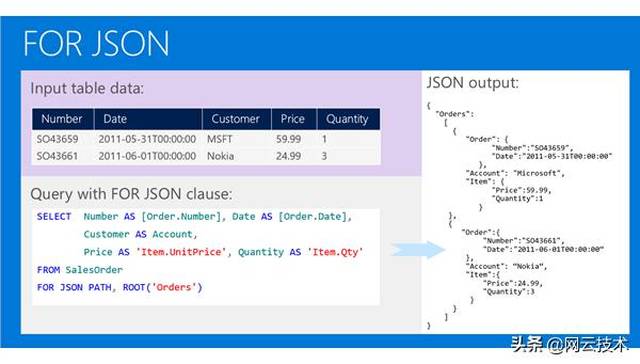Image resolution: width=640 pixels, height=364 pixels.
Task: Click the "Orders": key in JSON output
Action: (x=454, y=114)
